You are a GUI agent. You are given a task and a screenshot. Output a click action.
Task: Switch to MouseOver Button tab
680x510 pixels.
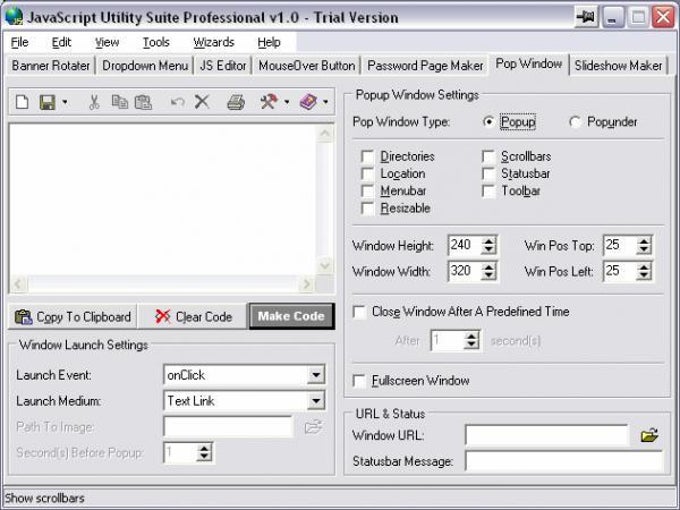(x=307, y=65)
